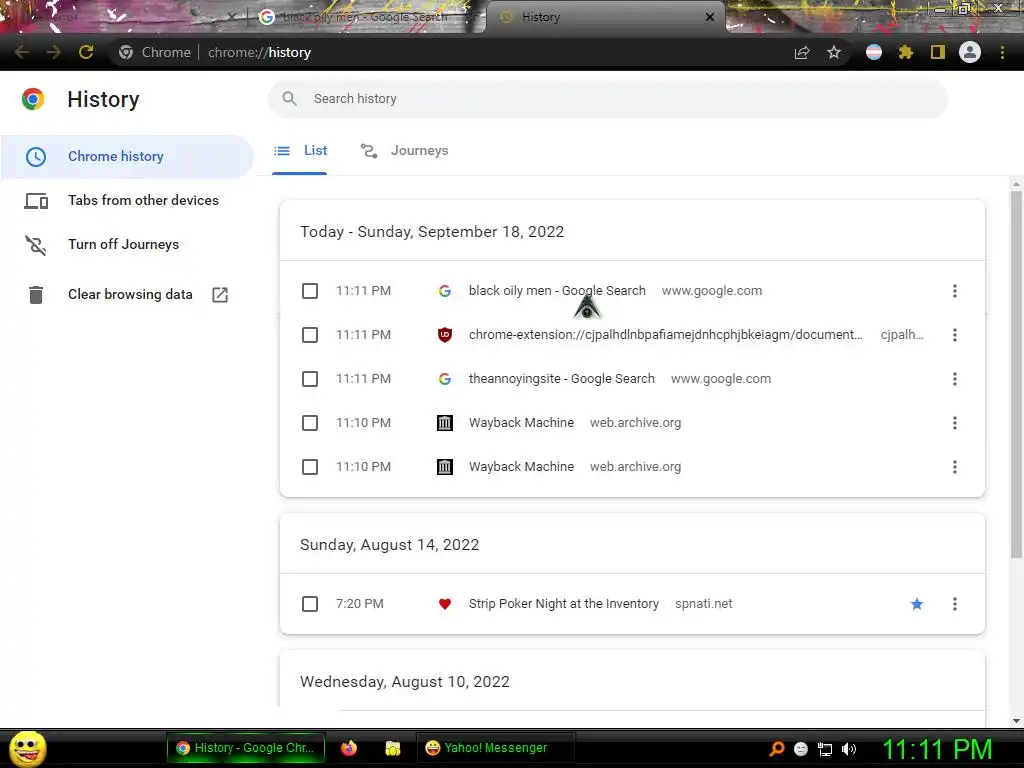Select the second Wayback Machine entry checkbox
The width and height of the screenshot is (1024, 768).
[x=310, y=467]
